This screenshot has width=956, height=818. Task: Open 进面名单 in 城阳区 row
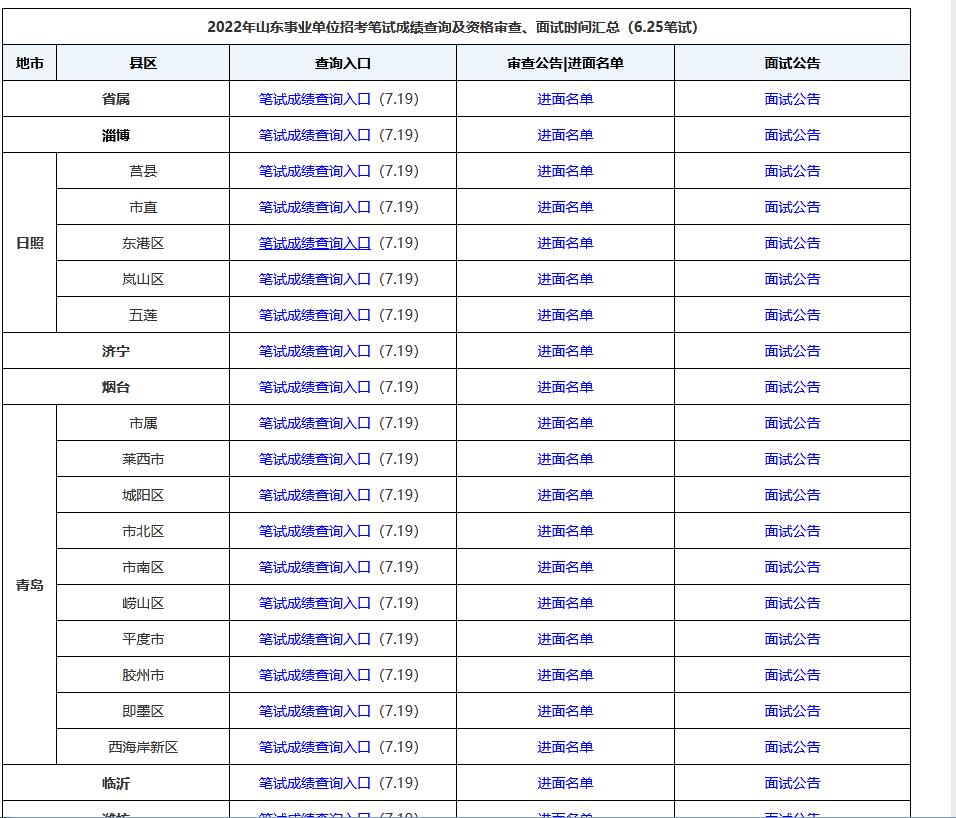pos(565,494)
